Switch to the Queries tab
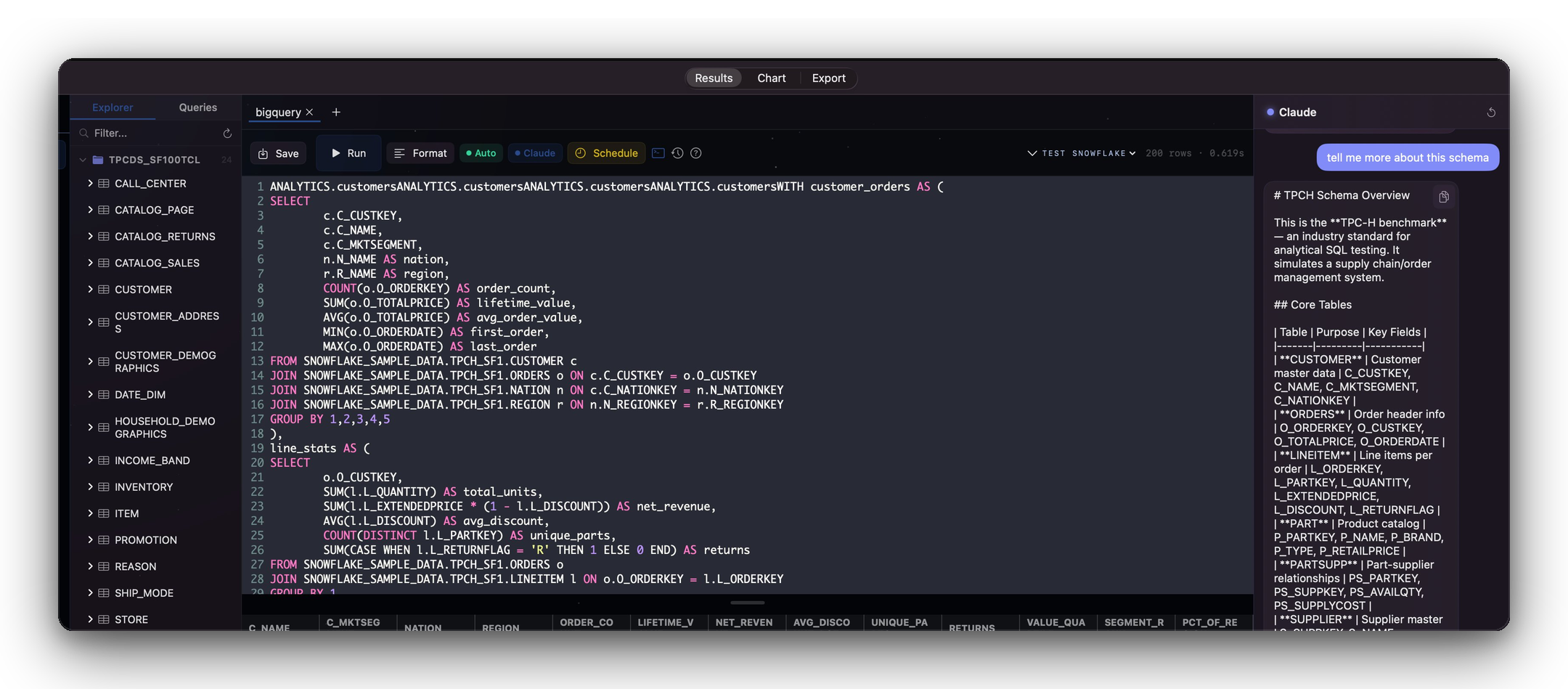The image size is (1568, 689). click(x=198, y=107)
